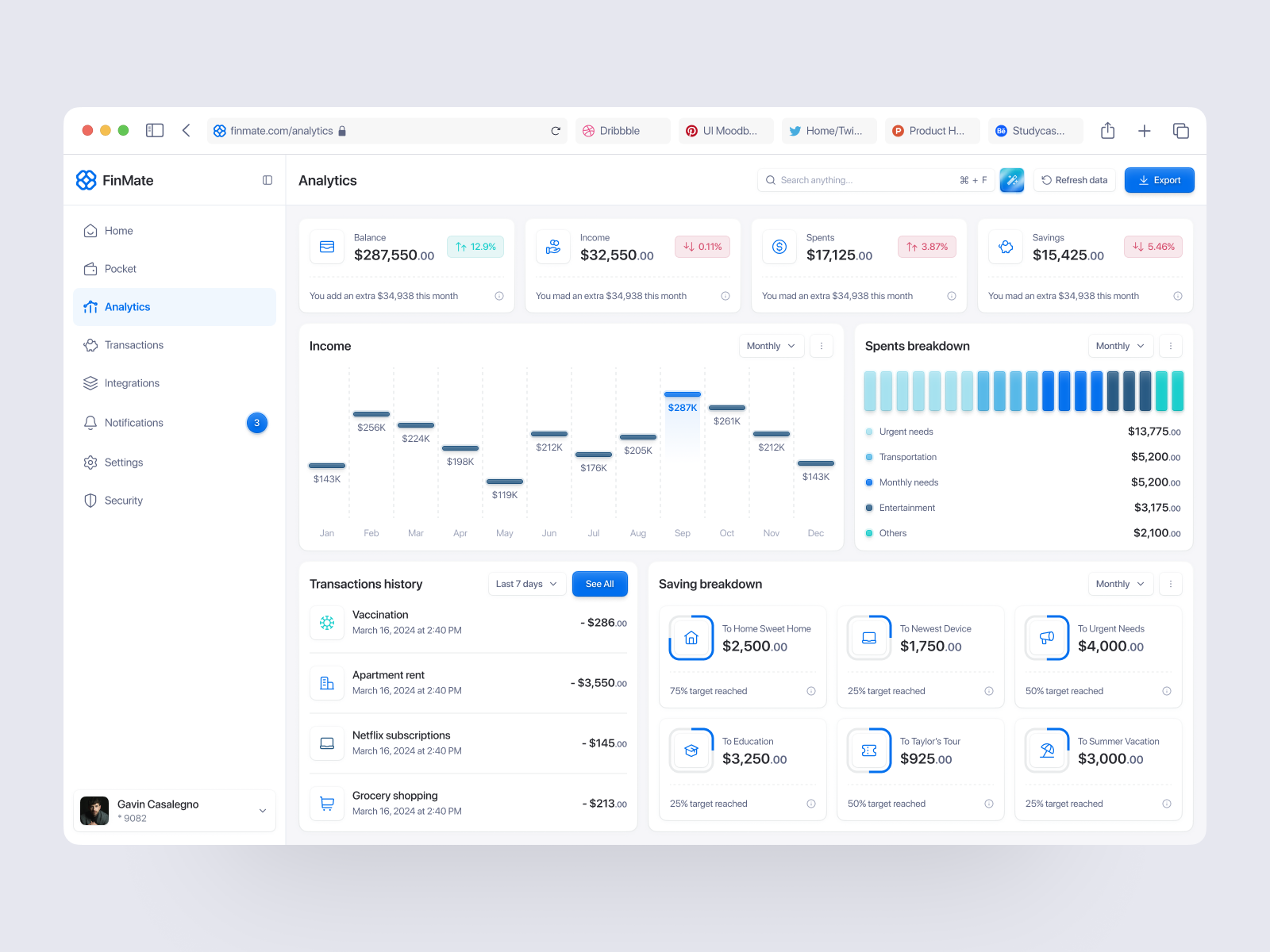
Task: Open the Transactions menu item in sidebar
Action: 133,345
